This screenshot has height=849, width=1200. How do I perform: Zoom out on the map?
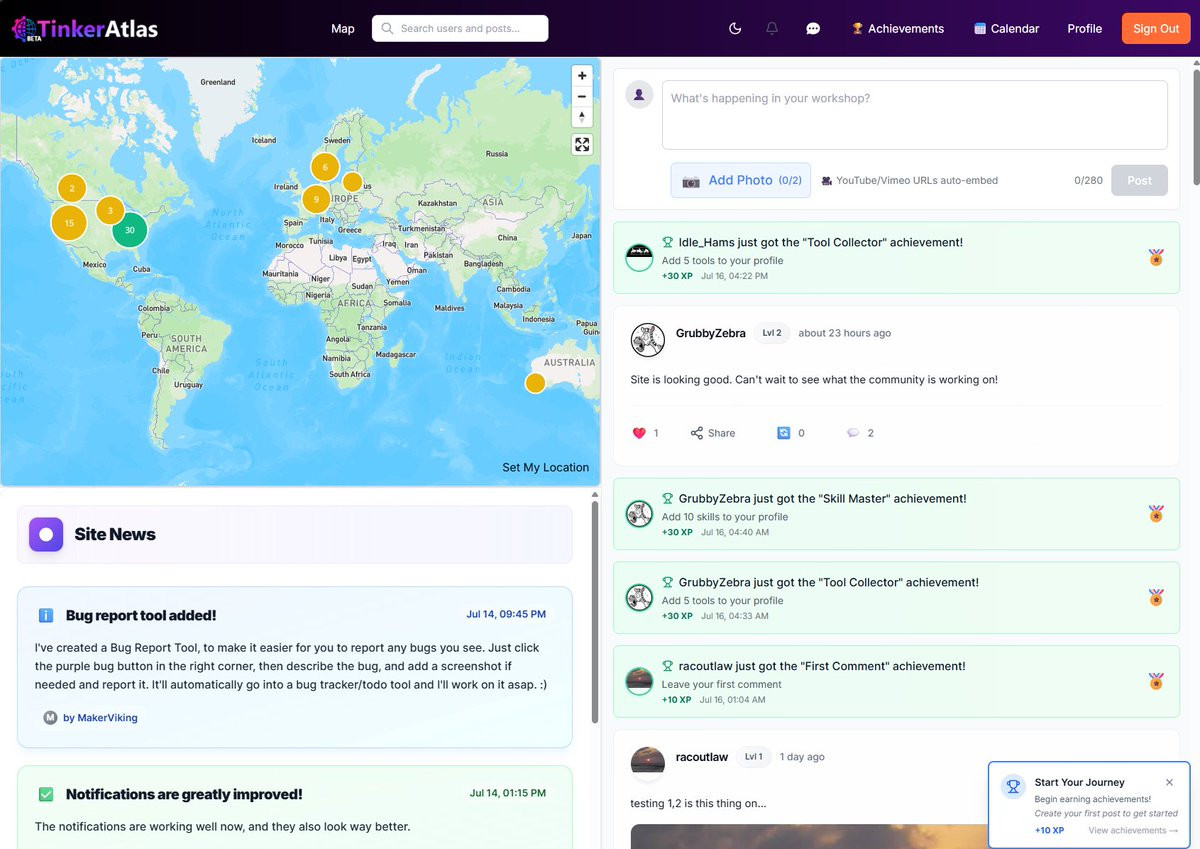(582, 97)
